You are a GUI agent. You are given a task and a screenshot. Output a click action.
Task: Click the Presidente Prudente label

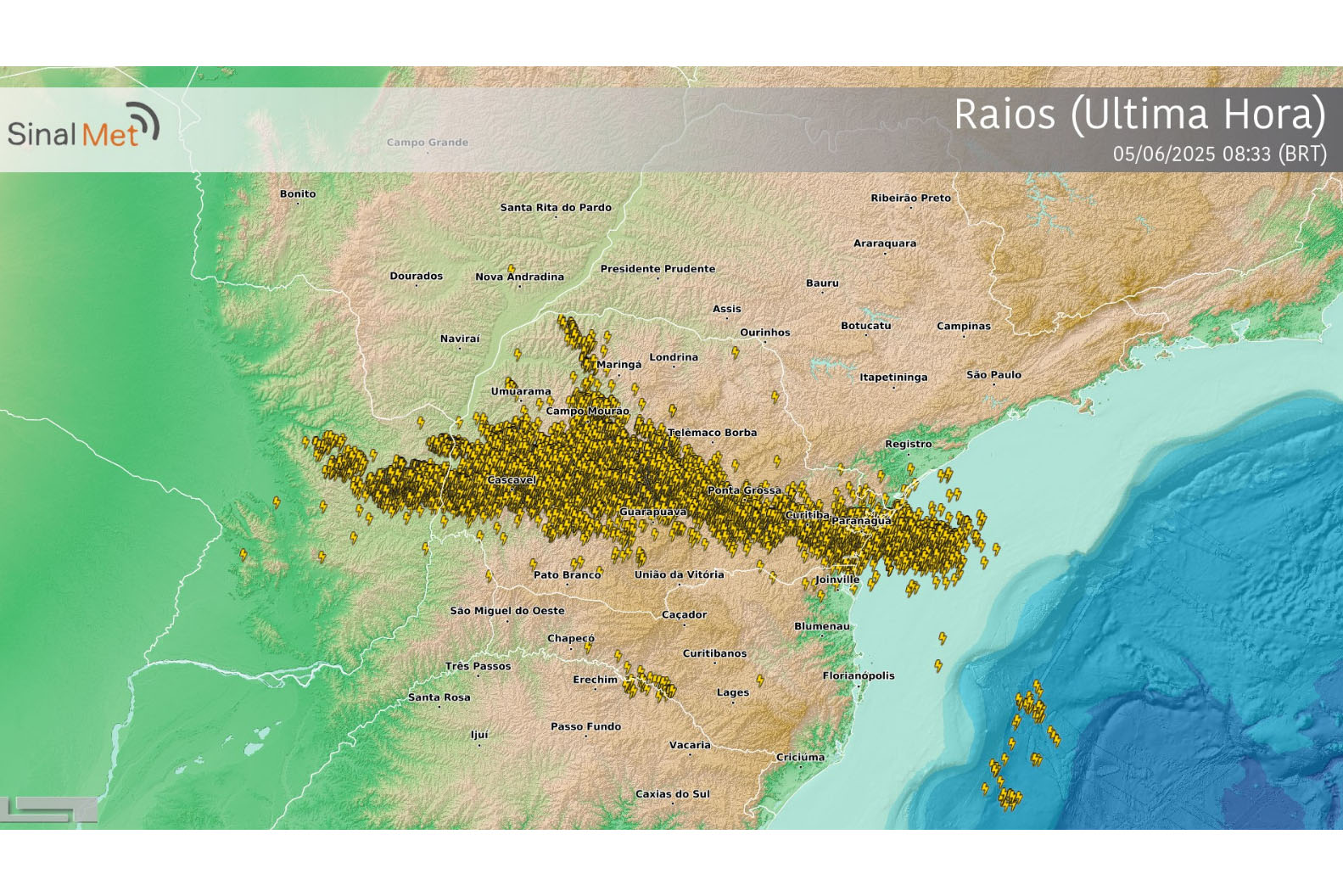coord(658,269)
